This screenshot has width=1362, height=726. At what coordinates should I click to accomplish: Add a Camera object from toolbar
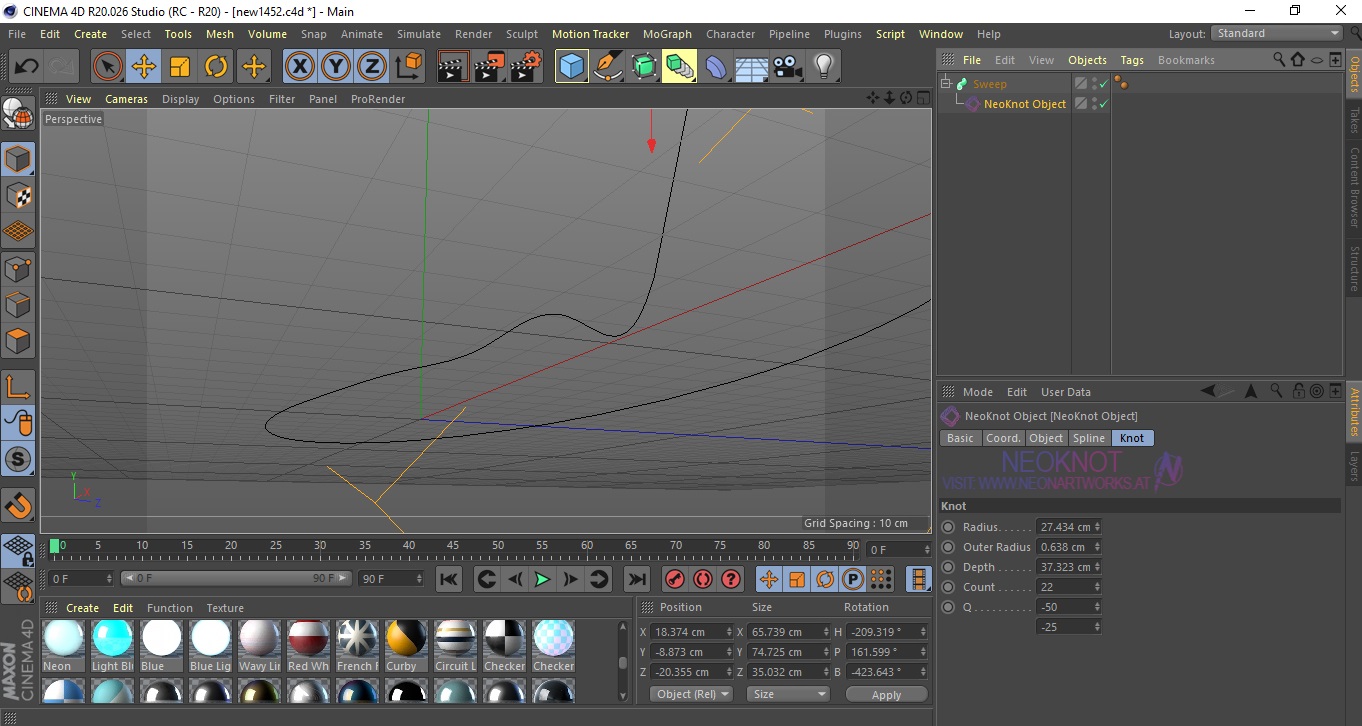[787, 67]
